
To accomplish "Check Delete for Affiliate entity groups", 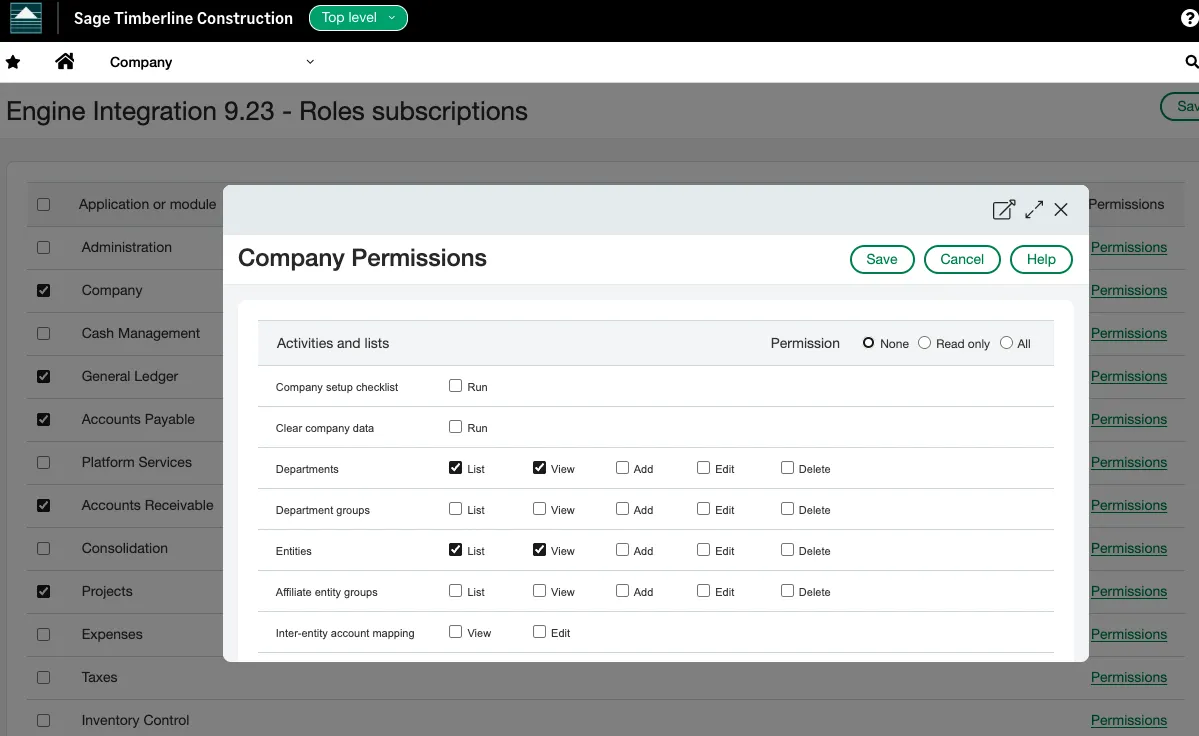I will 788,591.
